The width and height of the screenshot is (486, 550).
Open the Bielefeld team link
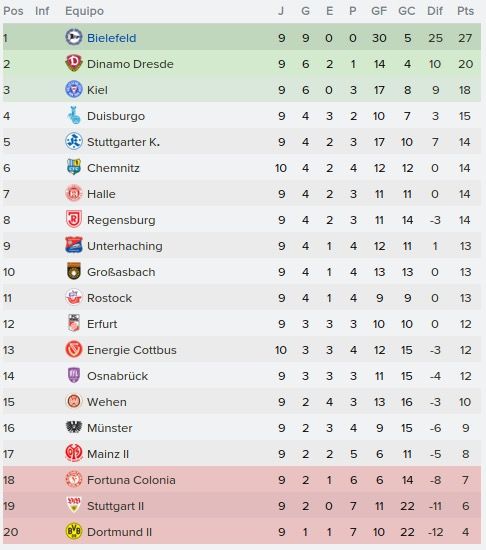[112, 38]
